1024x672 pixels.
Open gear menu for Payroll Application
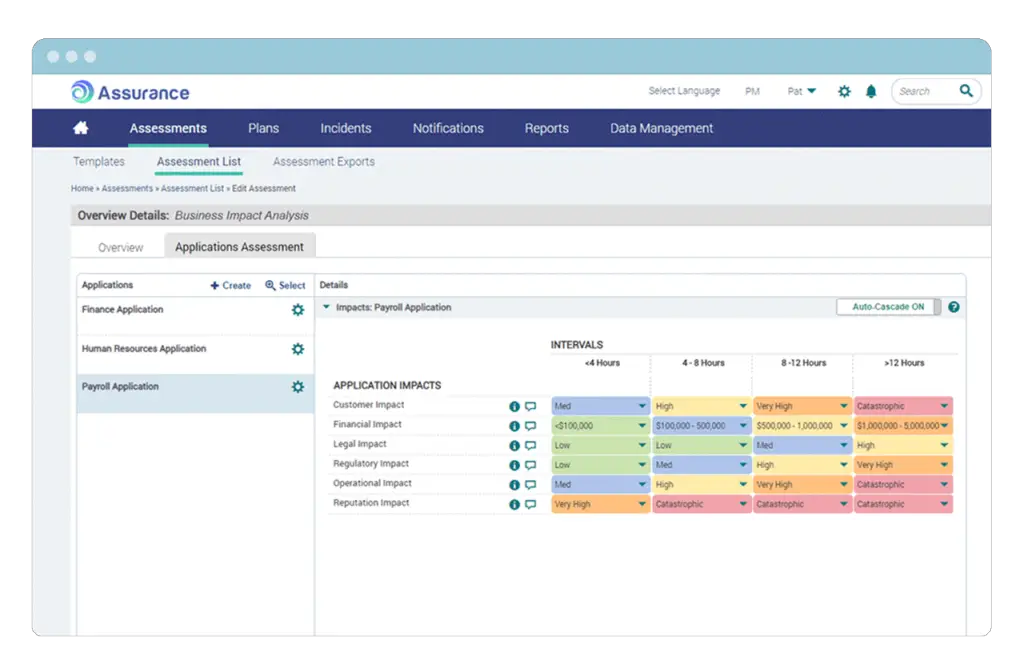pos(298,387)
